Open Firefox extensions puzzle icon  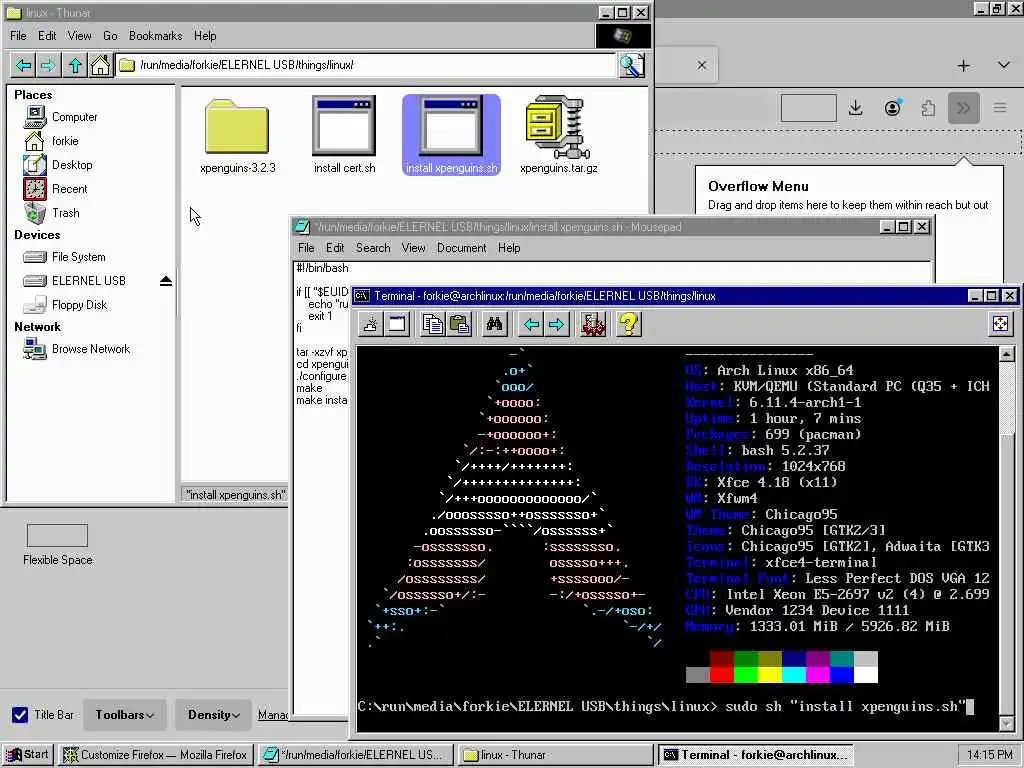[x=928, y=108]
